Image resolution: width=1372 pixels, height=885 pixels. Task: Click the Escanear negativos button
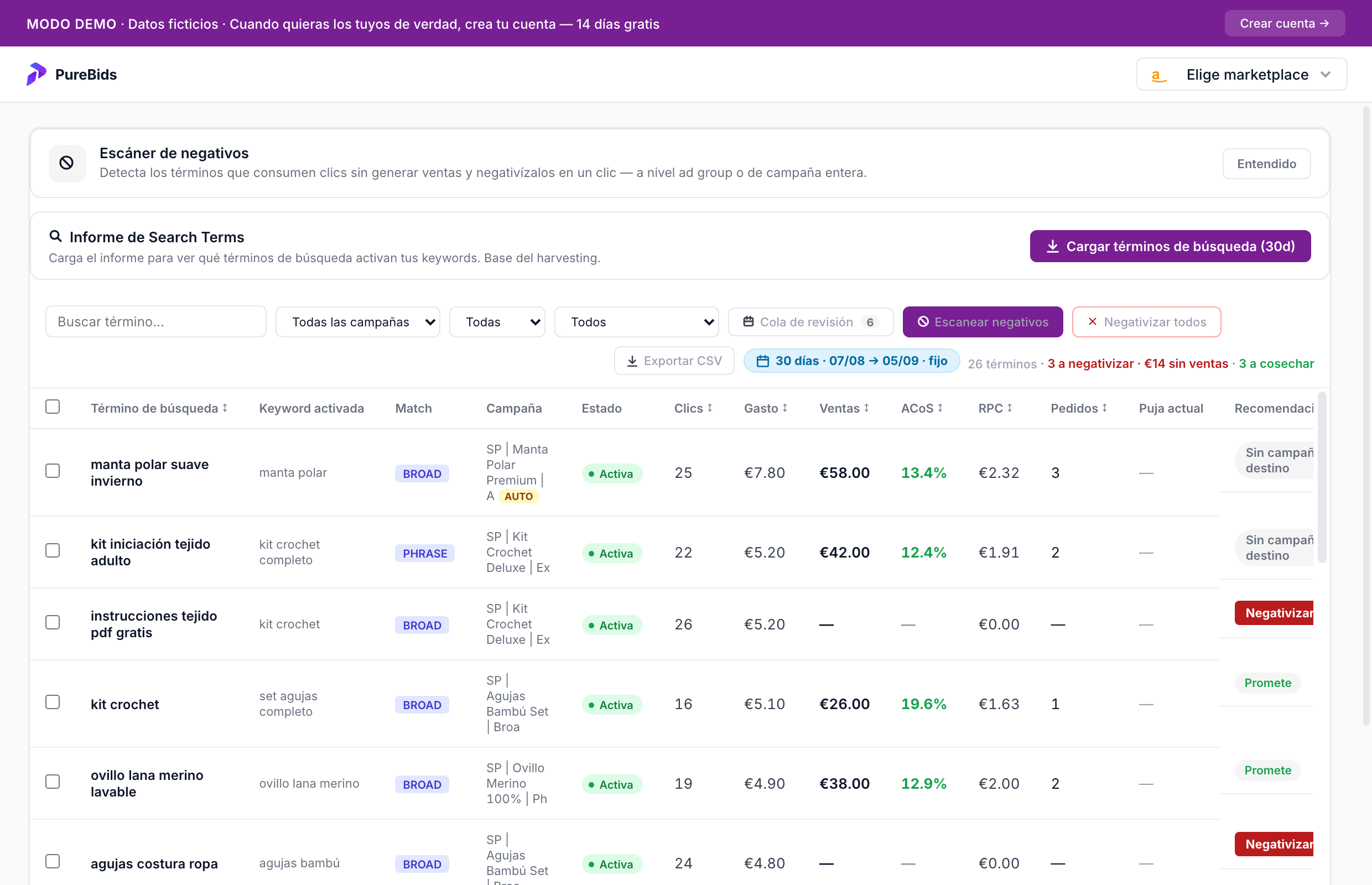click(x=983, y=322)
